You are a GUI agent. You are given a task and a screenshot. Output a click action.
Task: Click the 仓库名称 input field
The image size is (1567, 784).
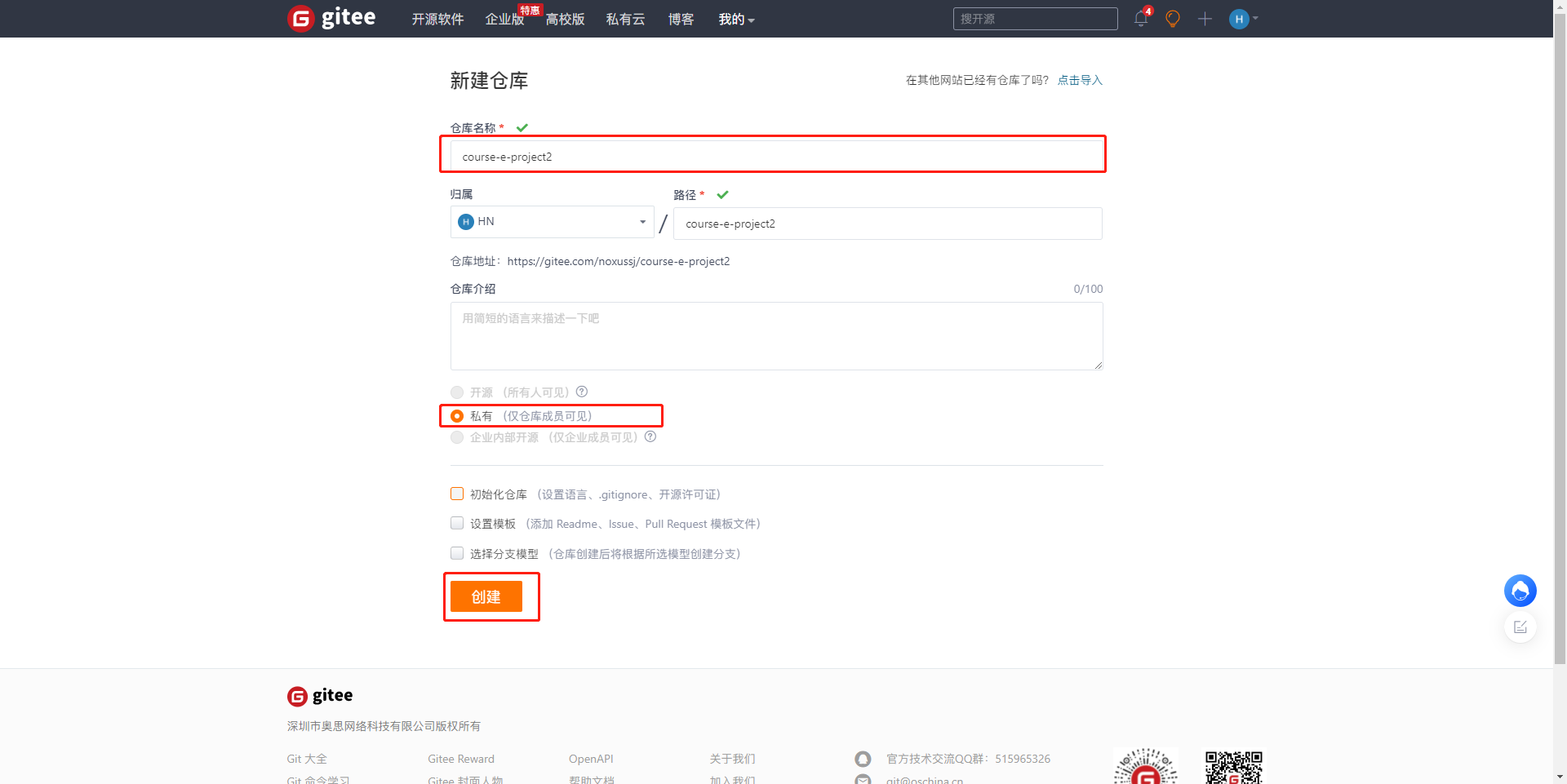776,157
